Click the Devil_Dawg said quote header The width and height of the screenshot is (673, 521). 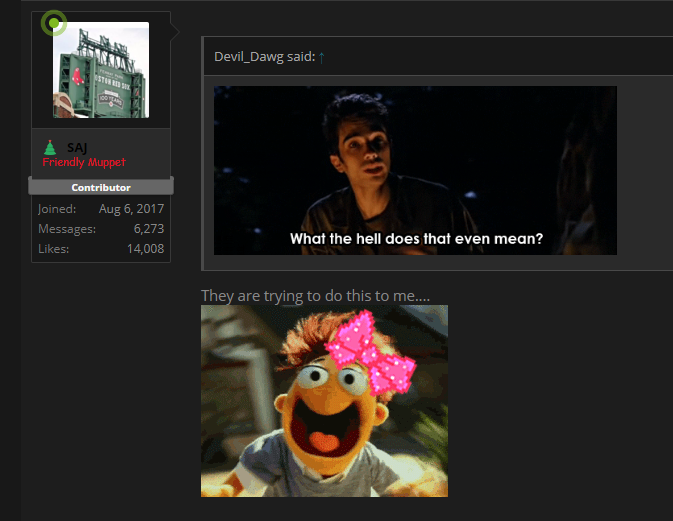pos(264,57)
